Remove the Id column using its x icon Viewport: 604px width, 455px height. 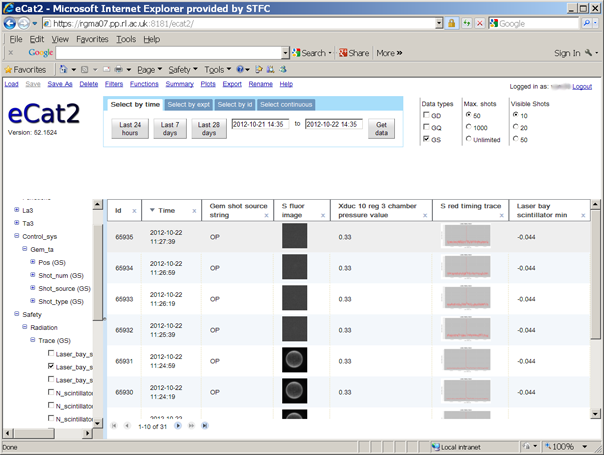(x=134, y=211)
